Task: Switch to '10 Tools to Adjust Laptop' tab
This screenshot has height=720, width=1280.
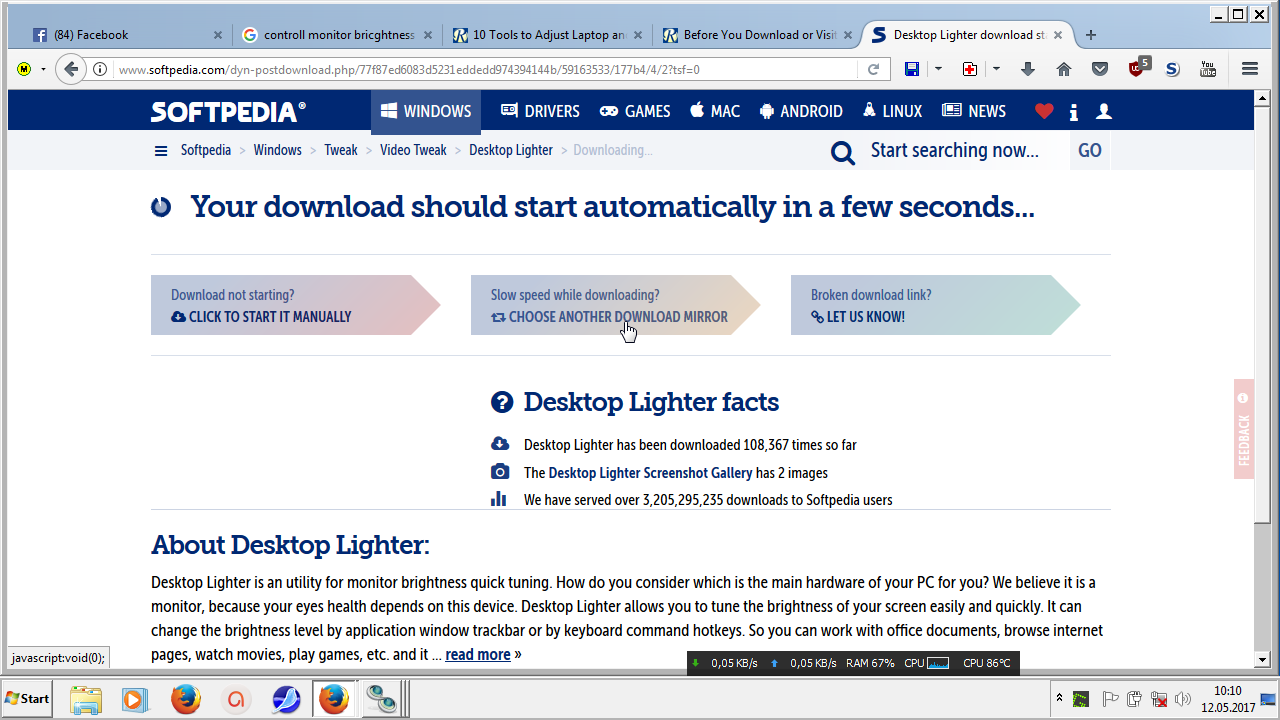Action: click(547, 35)
